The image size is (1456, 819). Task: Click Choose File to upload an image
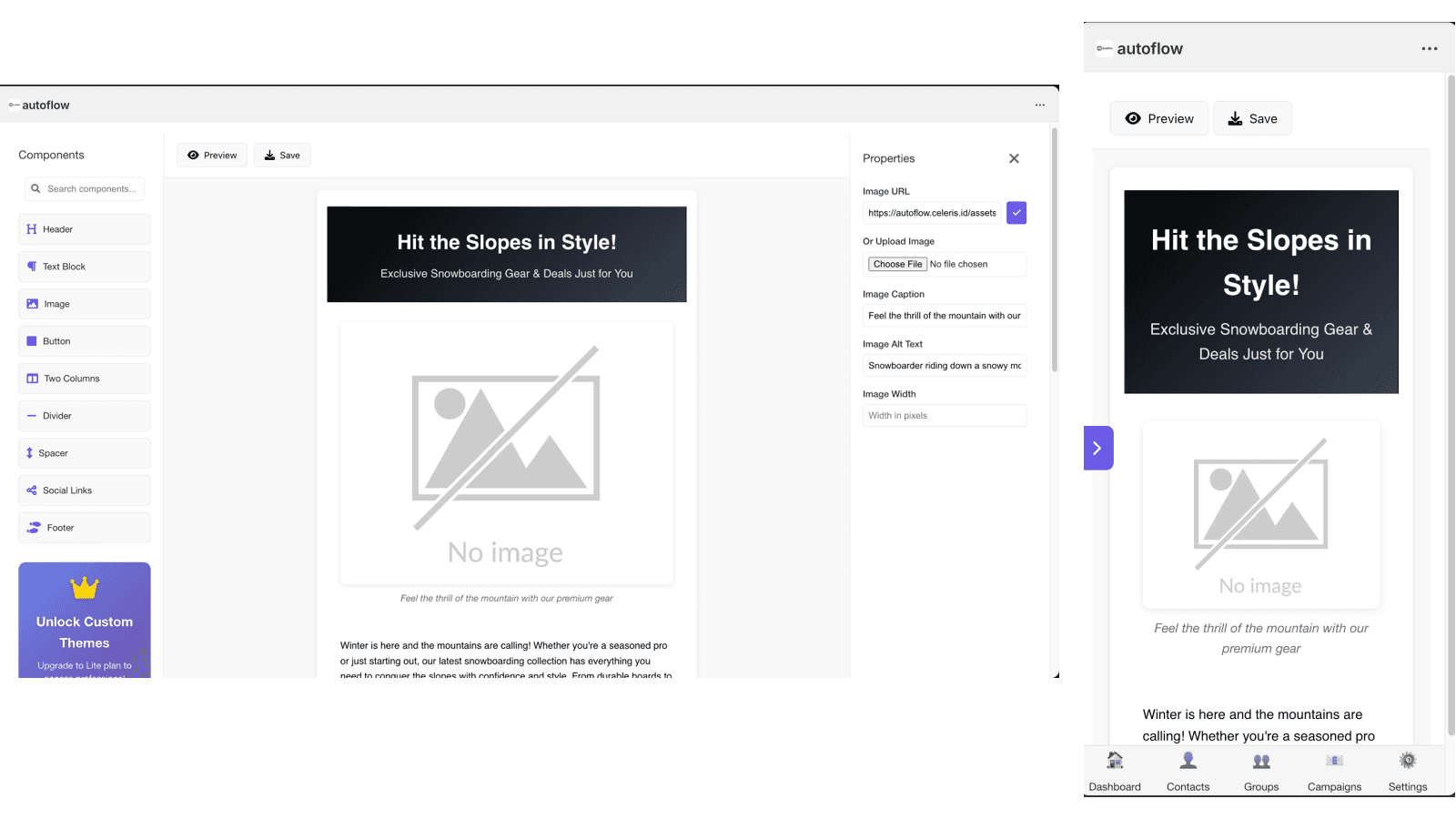pos(896,264)
